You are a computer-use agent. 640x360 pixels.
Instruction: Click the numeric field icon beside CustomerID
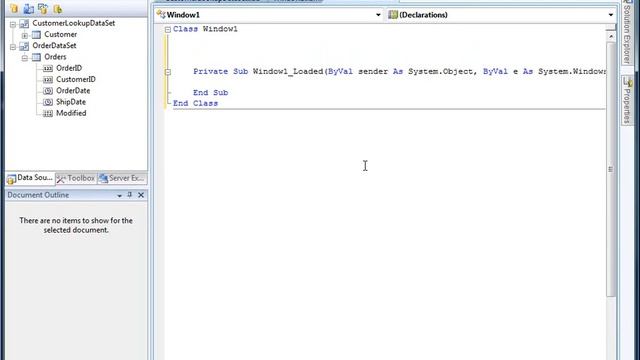coord(48,80)
